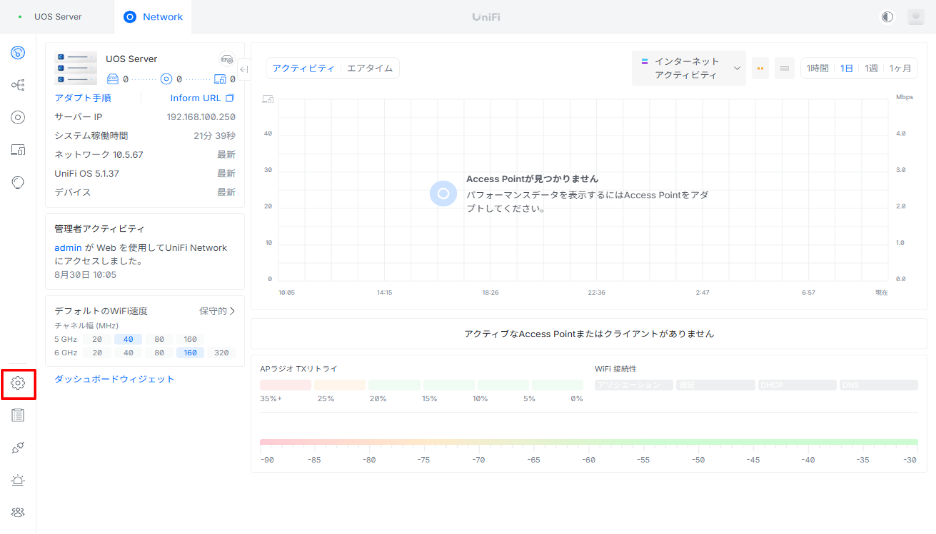Open the Topology view icon
Image resolution: width=936 pixels, height=534 pixels.
coord(18,85)
